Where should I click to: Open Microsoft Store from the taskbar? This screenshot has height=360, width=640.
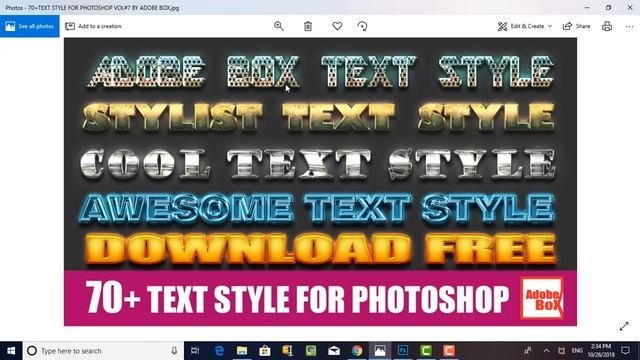(265, 351)
